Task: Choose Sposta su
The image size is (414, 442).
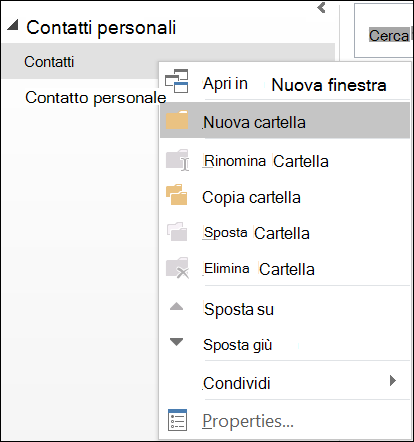Action: click(x=285, y=309)
